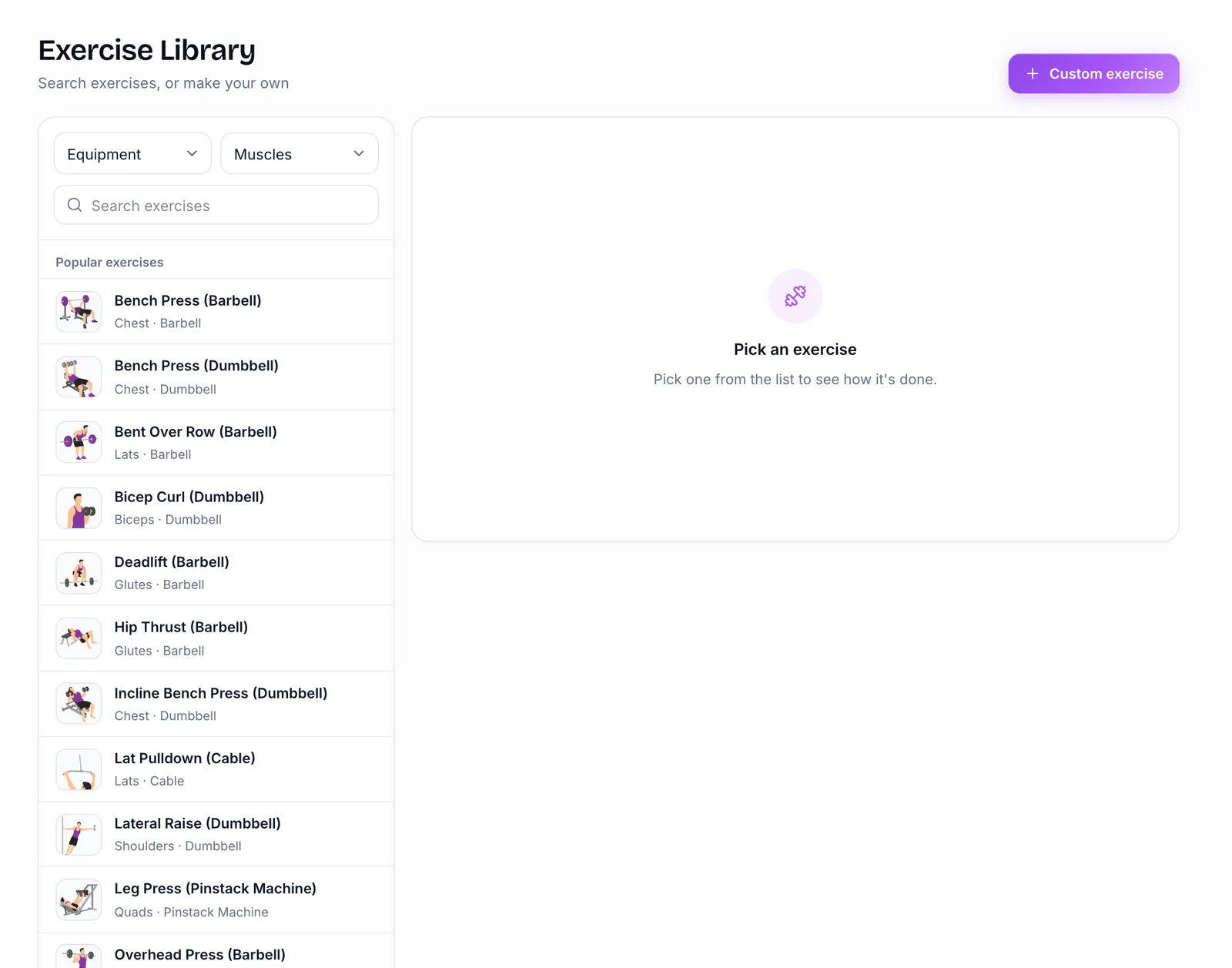This screenshot has height=968, width=1232.
Task: Choose Bent Over Row (Barbell) title
Action: pyautogui.click(x=196, y=432)
